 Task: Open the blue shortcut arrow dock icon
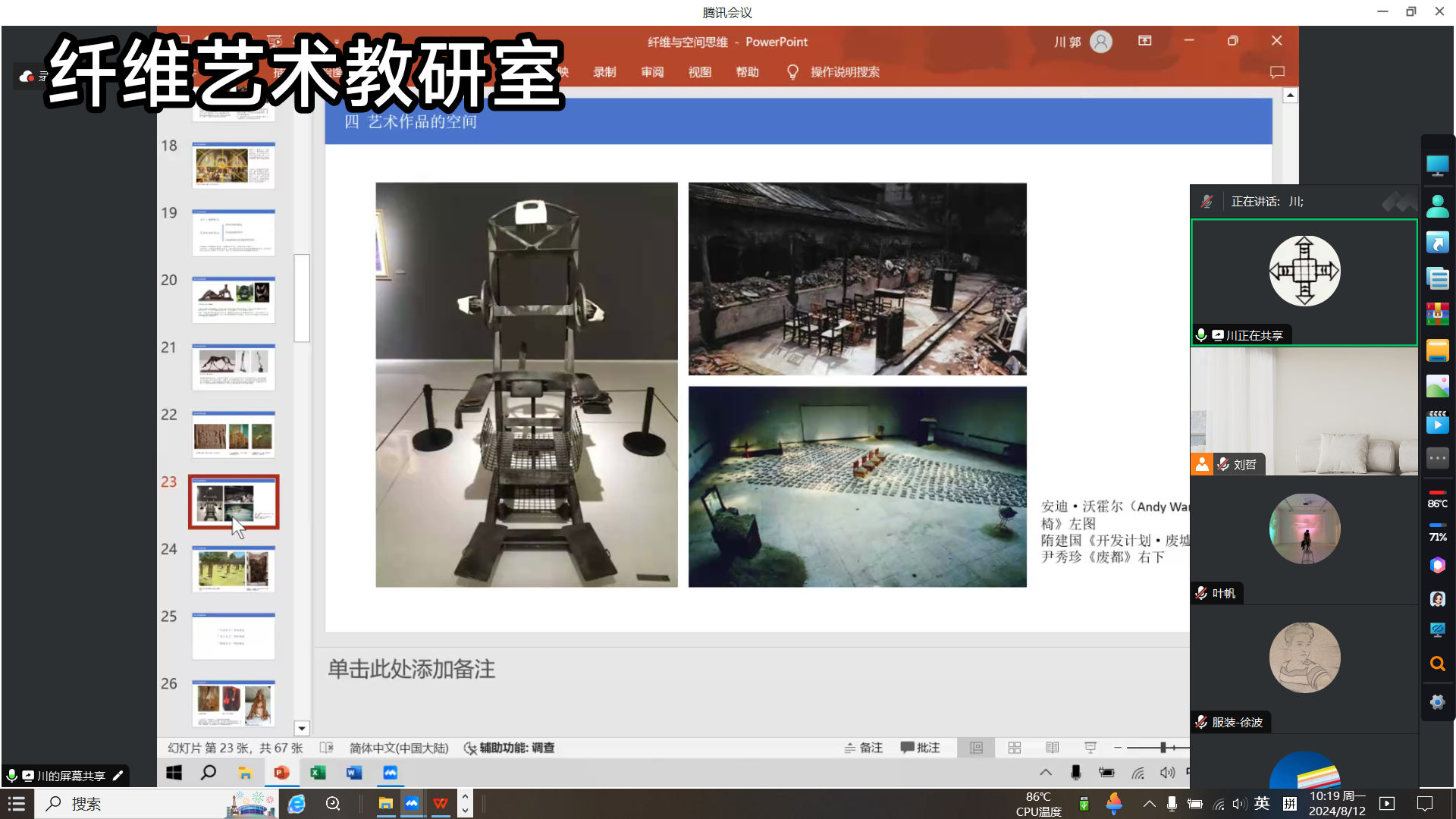pos(1437,243)
